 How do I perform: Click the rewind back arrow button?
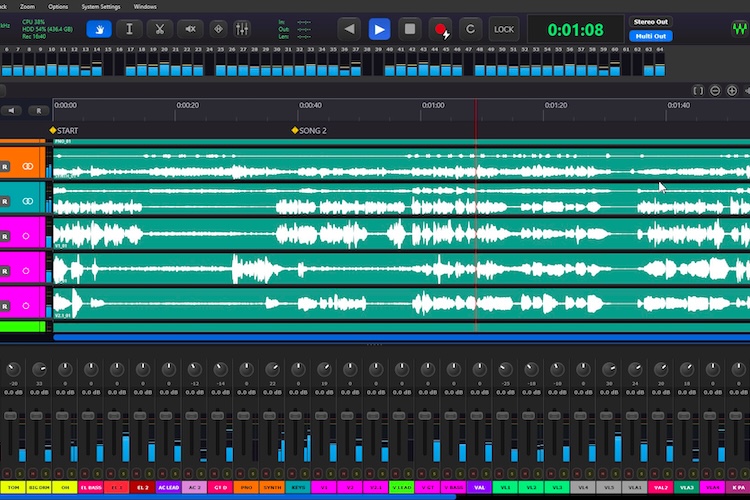[x=350, y=29]
